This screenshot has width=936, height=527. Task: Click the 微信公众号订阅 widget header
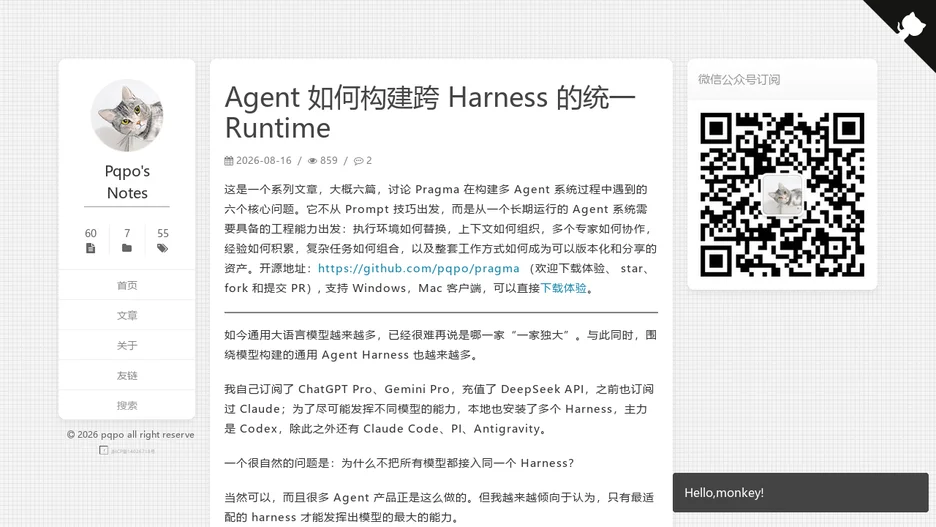pyautogui.click(x=782, y=79)
